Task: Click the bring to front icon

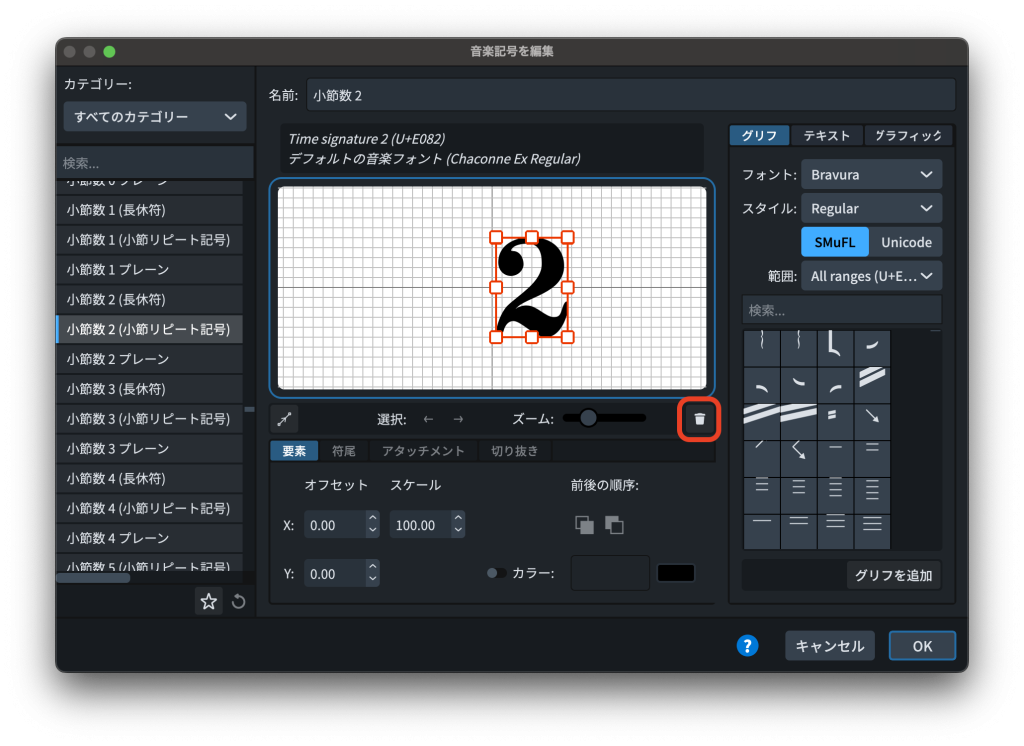Action: point(584,525)
